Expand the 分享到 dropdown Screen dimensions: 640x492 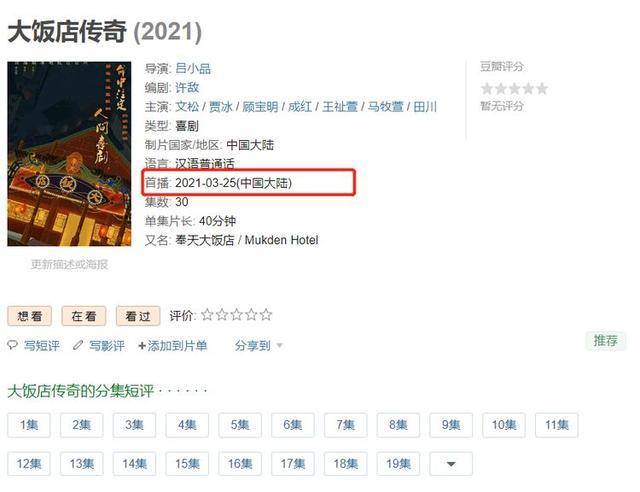tap(258, 346)
